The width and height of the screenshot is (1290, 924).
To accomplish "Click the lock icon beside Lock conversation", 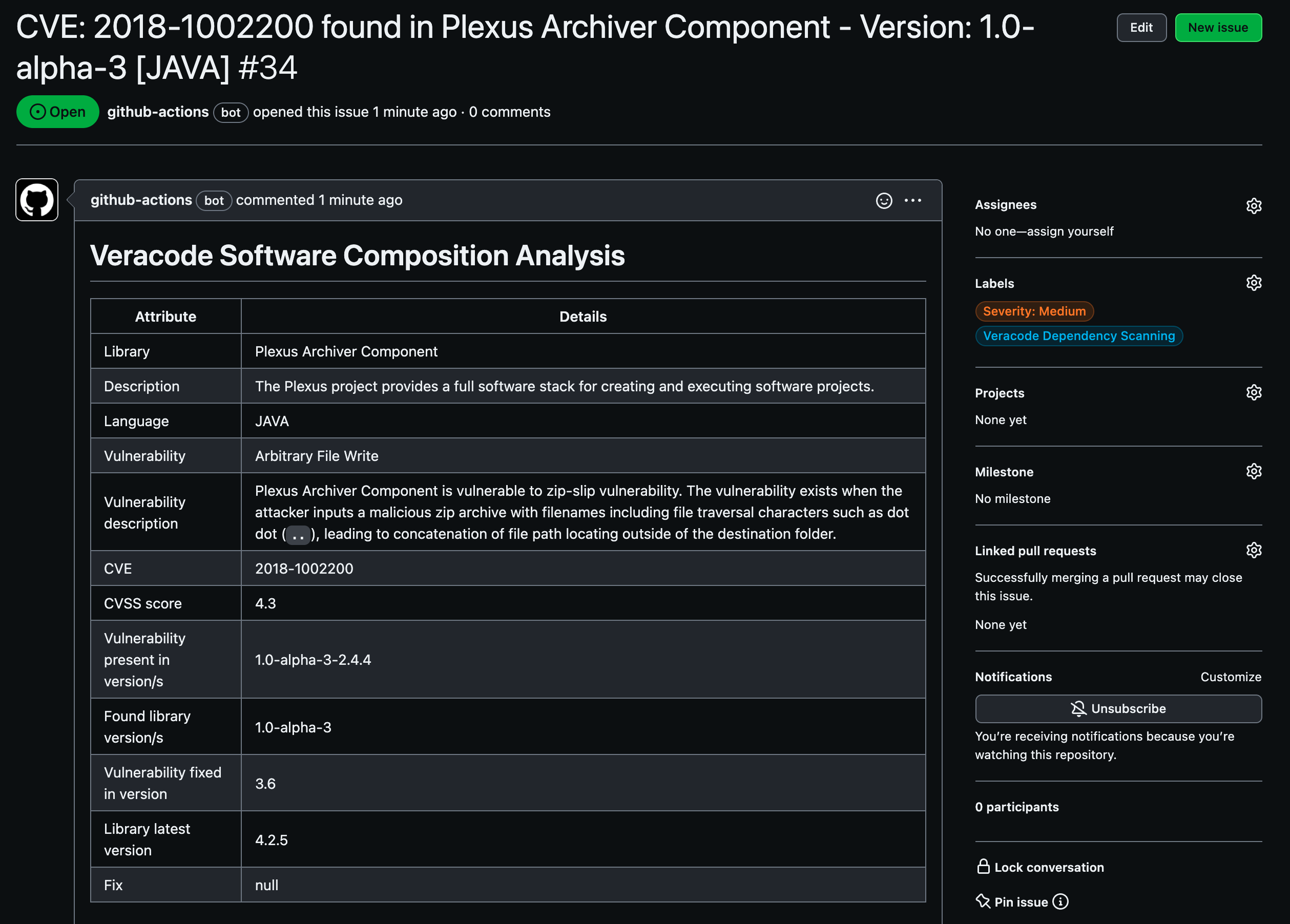I will pyautogui.click(x=983, y=867).
